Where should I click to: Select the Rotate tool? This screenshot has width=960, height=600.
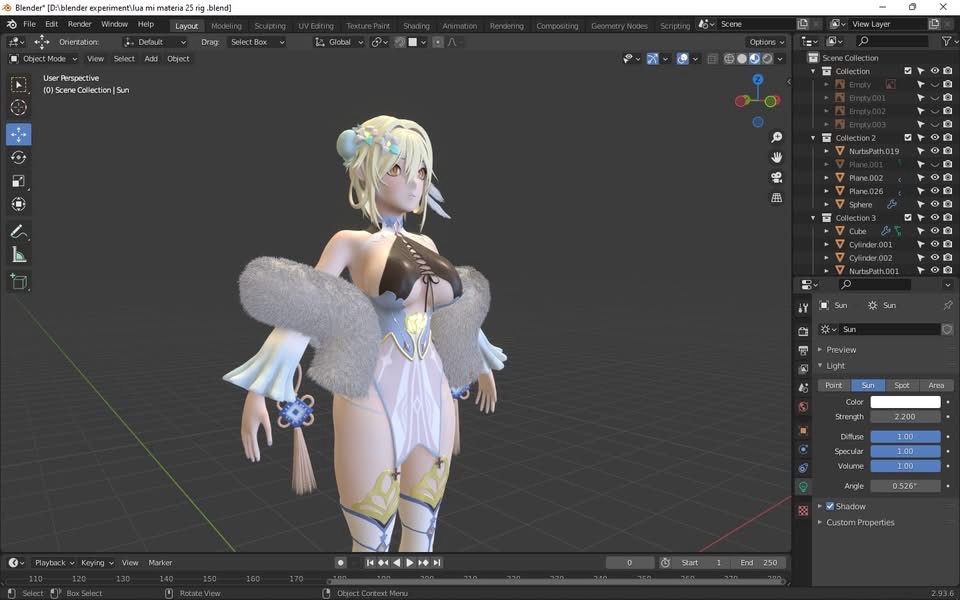pos(19,157)
